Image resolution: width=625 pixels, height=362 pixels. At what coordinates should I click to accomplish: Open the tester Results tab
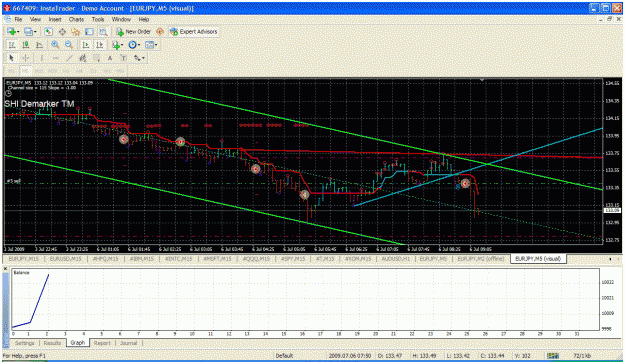[x=52, y=343]
